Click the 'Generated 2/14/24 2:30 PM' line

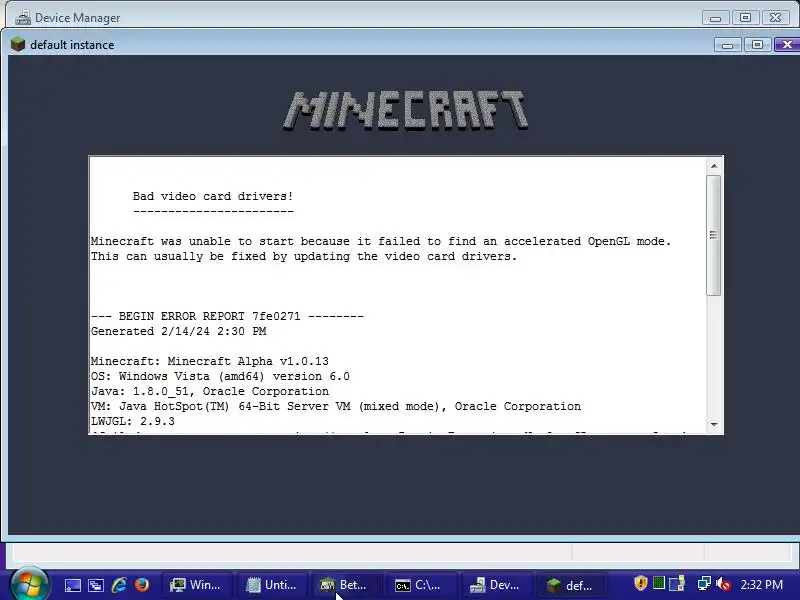tap(179, 331)
